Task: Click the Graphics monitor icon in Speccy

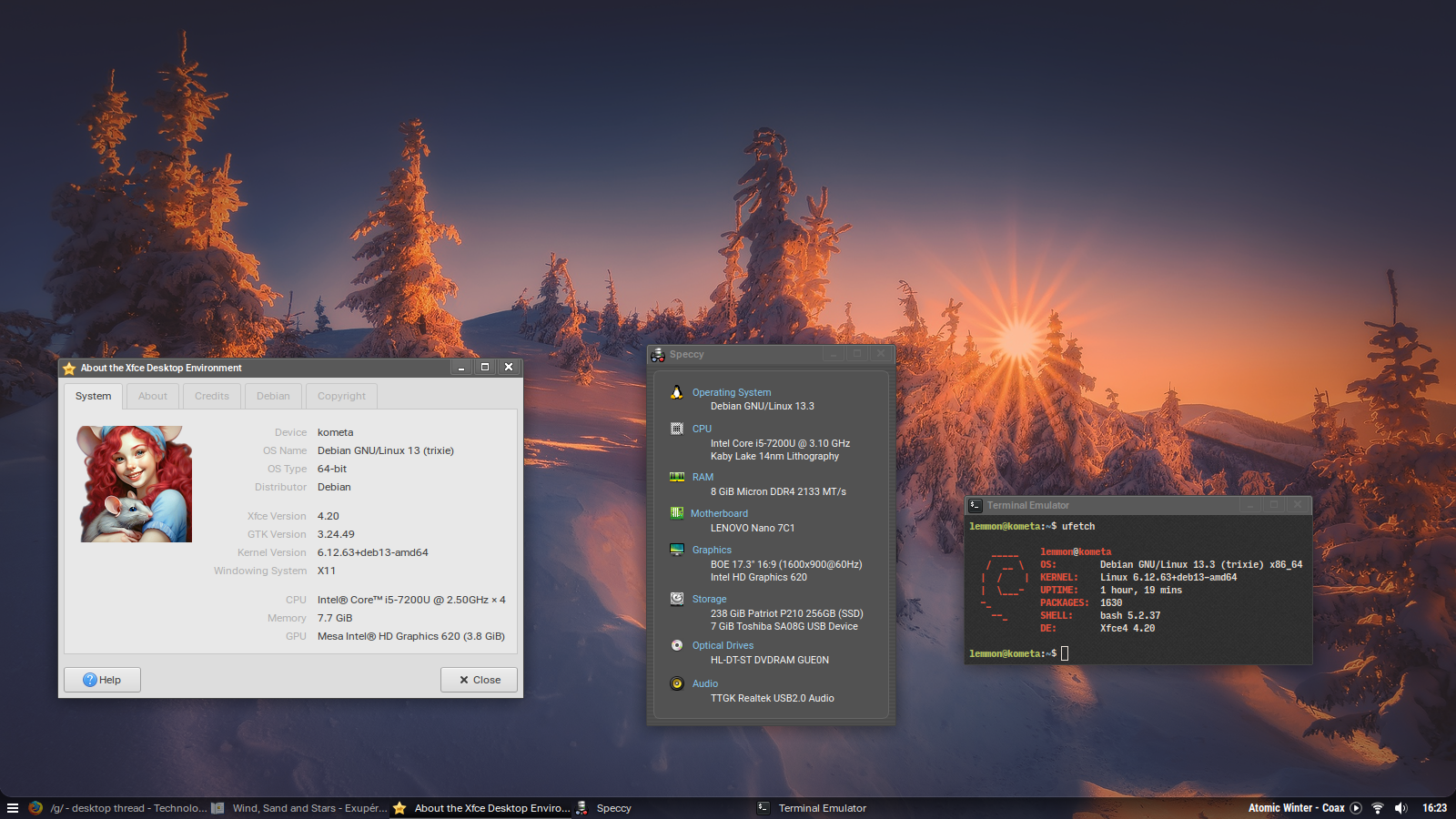Action: pos(677,550)
